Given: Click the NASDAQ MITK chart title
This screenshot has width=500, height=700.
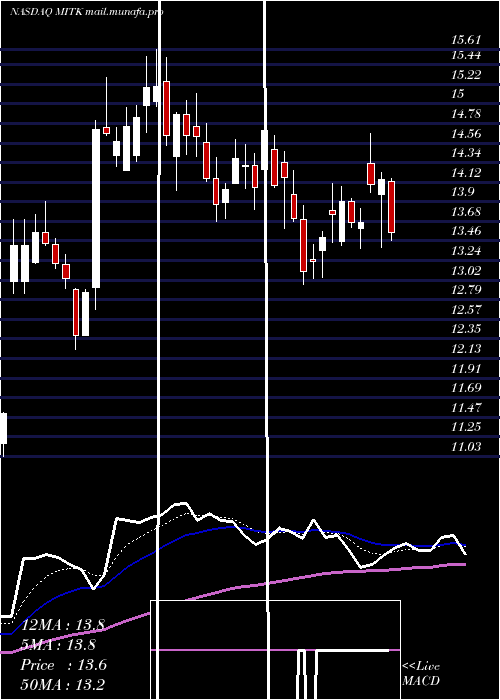Looking at the screenshot, I should [86, 11].
